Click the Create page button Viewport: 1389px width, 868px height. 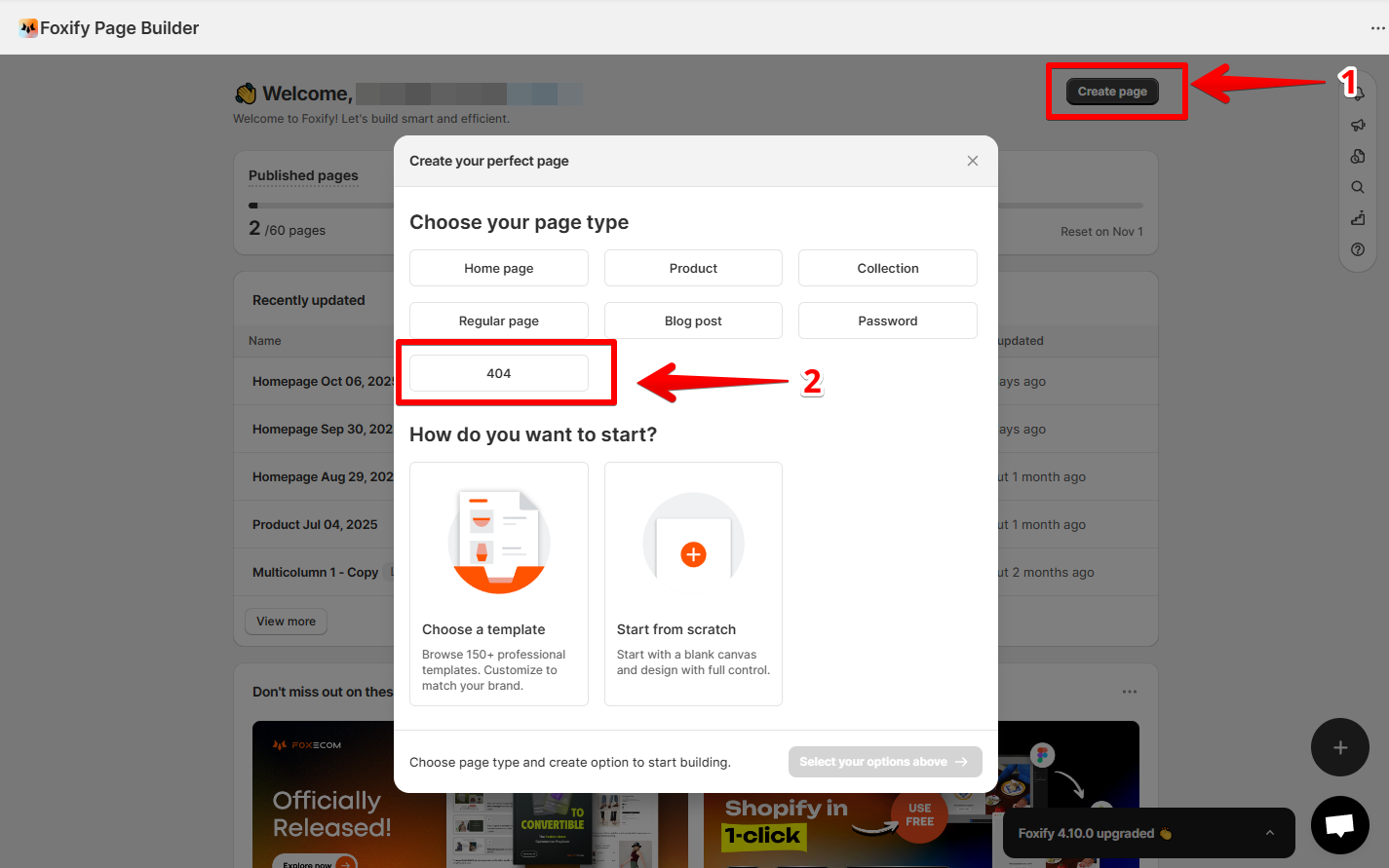tap(1112, 92)
